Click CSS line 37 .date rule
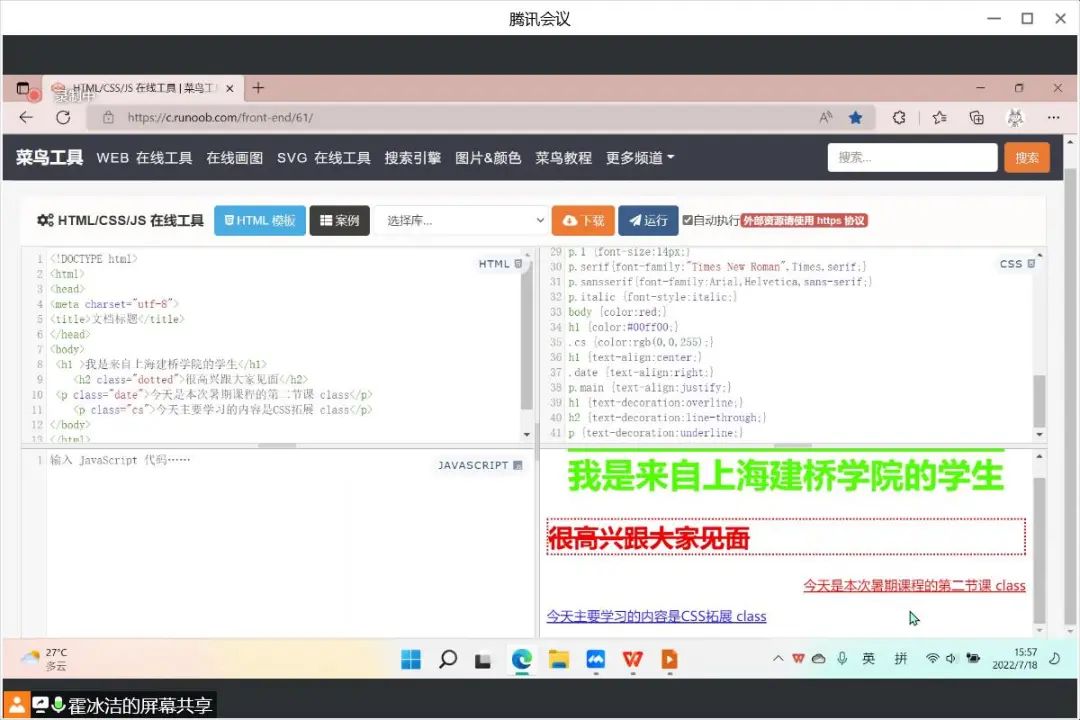Image resolution: width=1080 pixels, height=720 pixels. [641, 373]
